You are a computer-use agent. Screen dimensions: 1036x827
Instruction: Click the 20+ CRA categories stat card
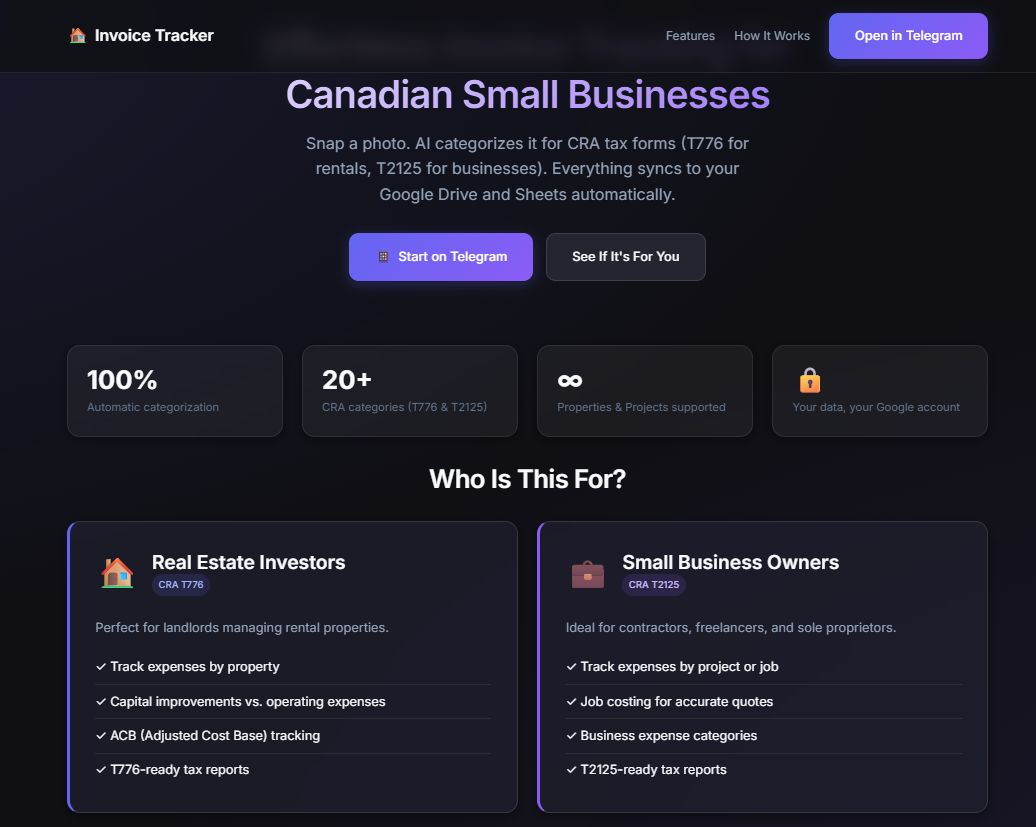coord(409,390)
